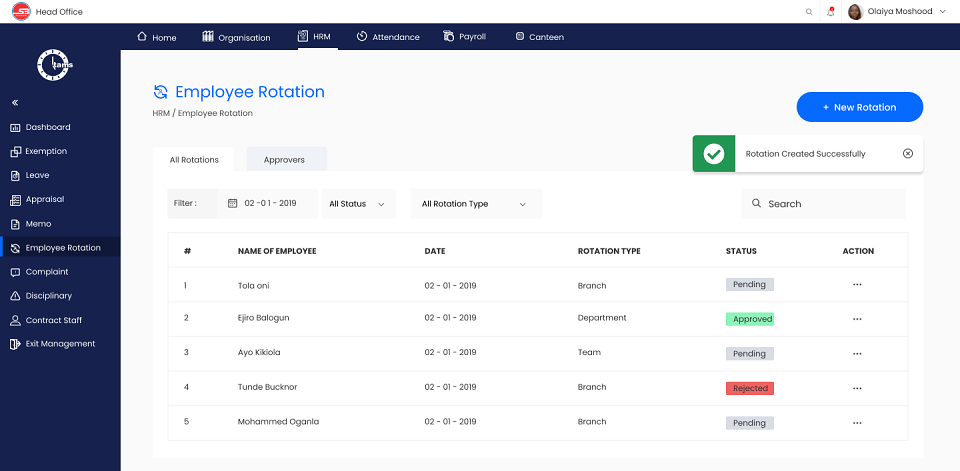Switch to the Approvers tab
Image resolution: width=960 pixels, height=471 pixels.
click(x=287, y=159)
